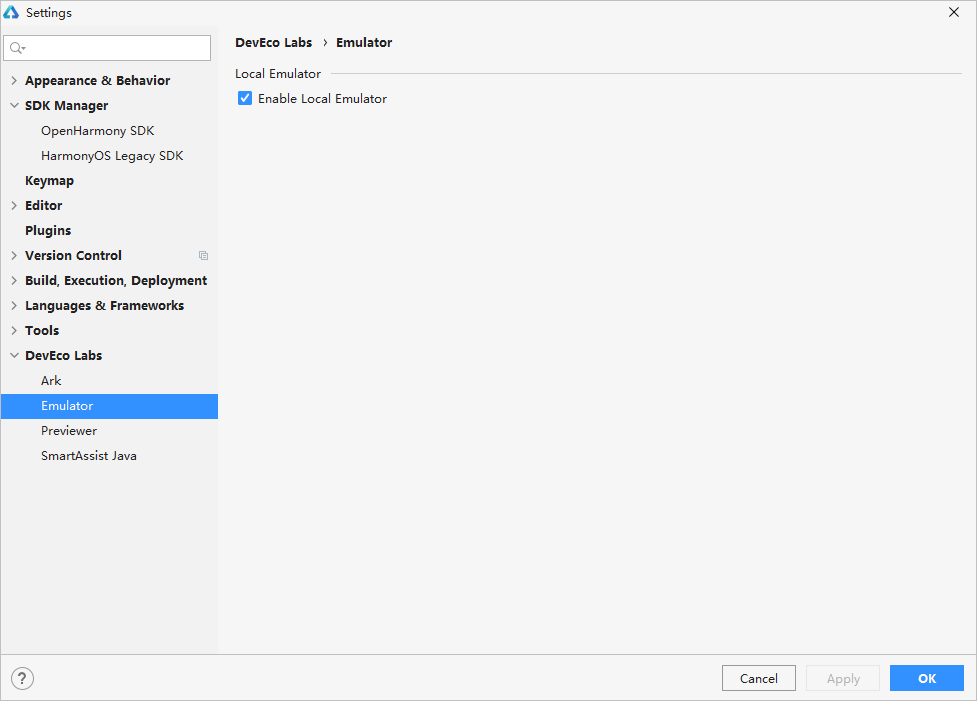Select the Editor category
Image resolution: width=977 pixels, height=701 pixels.
44,205
